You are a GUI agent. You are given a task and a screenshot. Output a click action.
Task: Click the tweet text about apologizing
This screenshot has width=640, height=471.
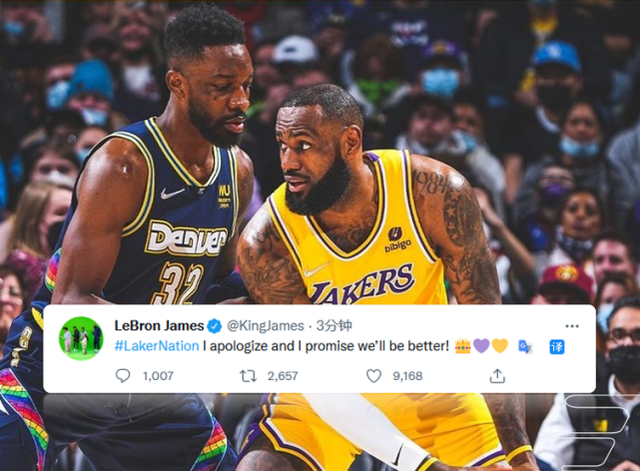tap(326, 346)
